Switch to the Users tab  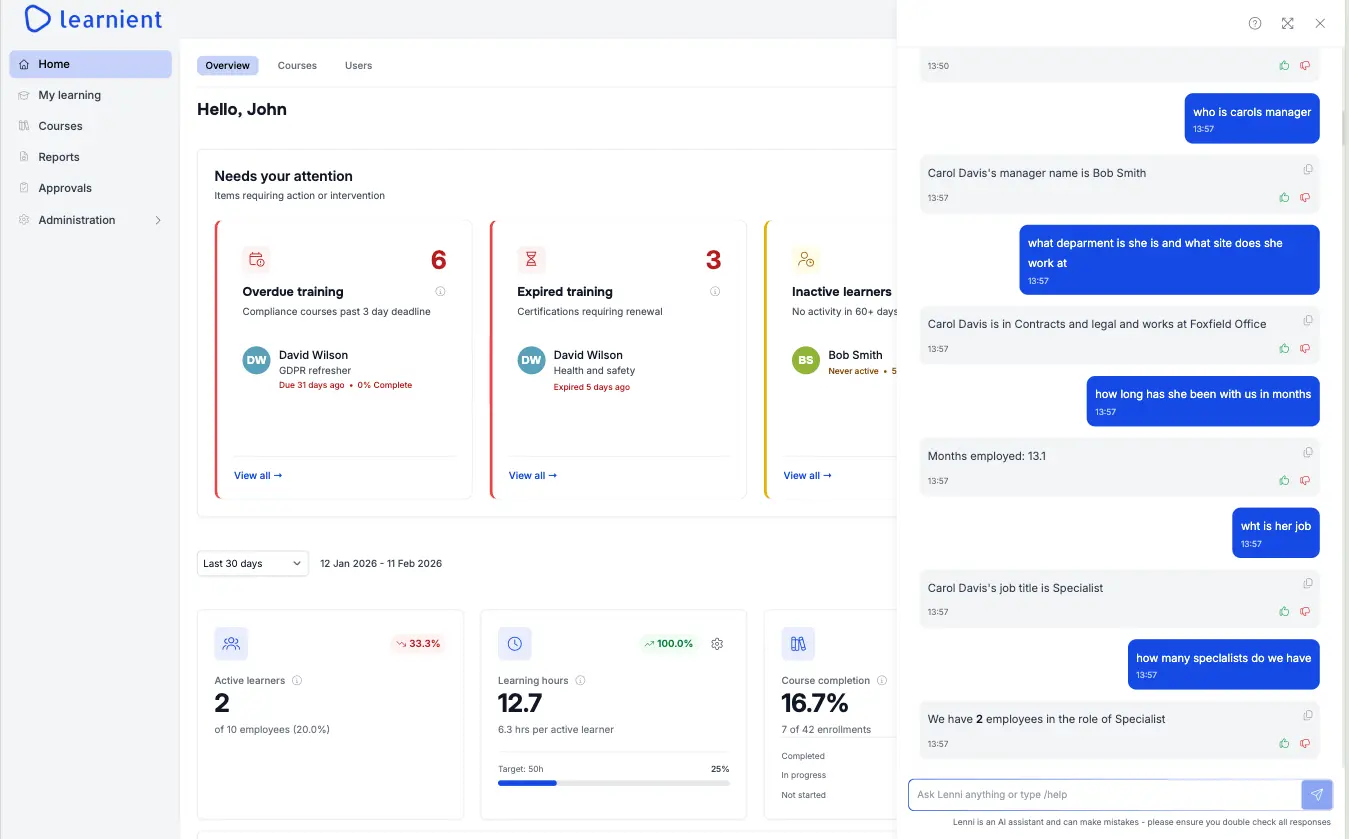click(x=357, y=65)
